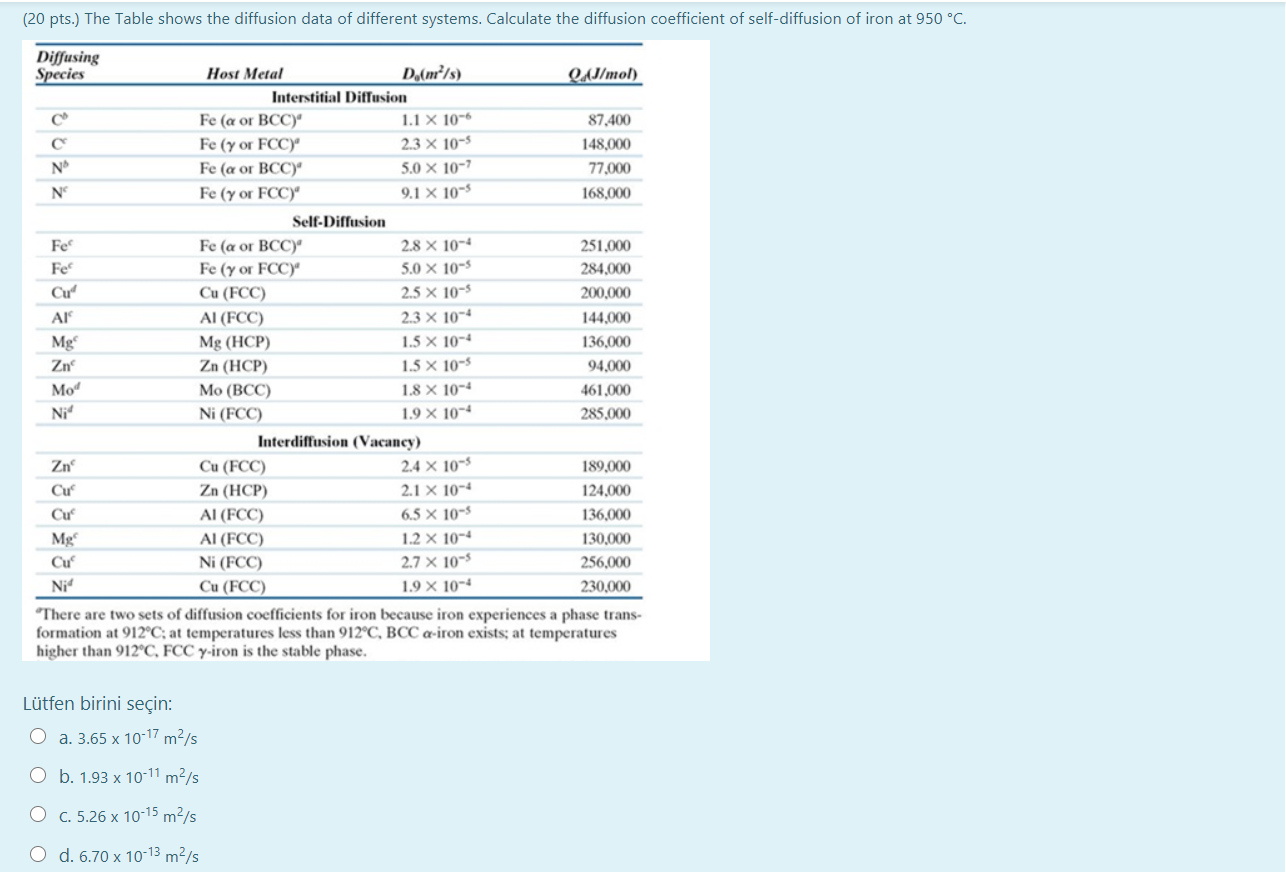Click the label text of option b

pos(125,778)
